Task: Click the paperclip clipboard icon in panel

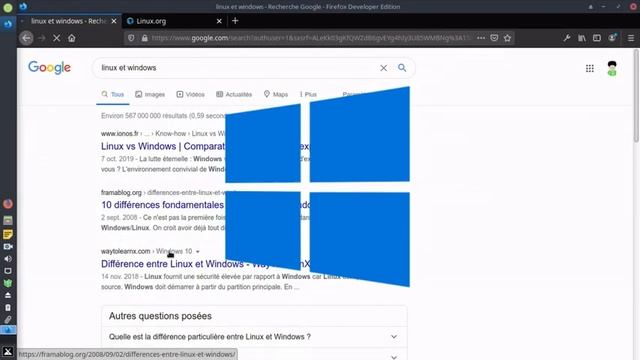Action: [8, 320]
